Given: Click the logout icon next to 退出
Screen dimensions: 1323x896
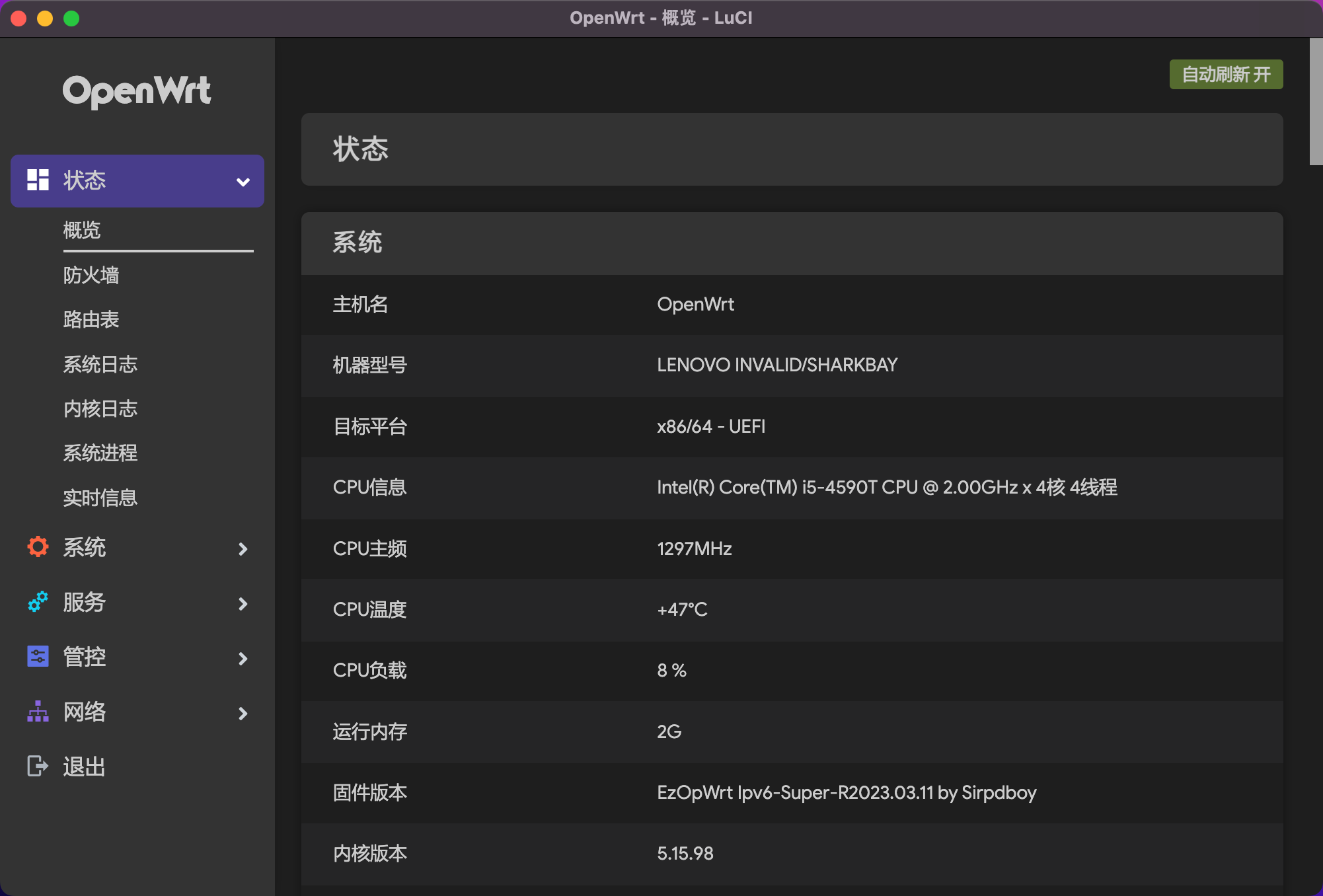Looking at the screenshot, I should [x=37, y=766].
